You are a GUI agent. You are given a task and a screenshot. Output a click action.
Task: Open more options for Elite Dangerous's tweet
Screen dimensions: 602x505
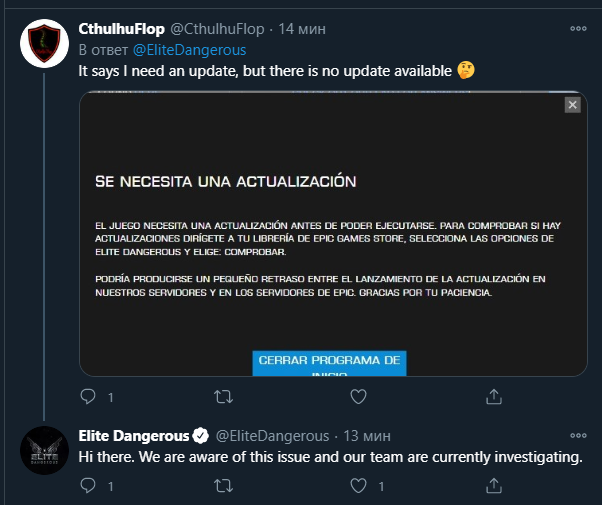point(578,435)
